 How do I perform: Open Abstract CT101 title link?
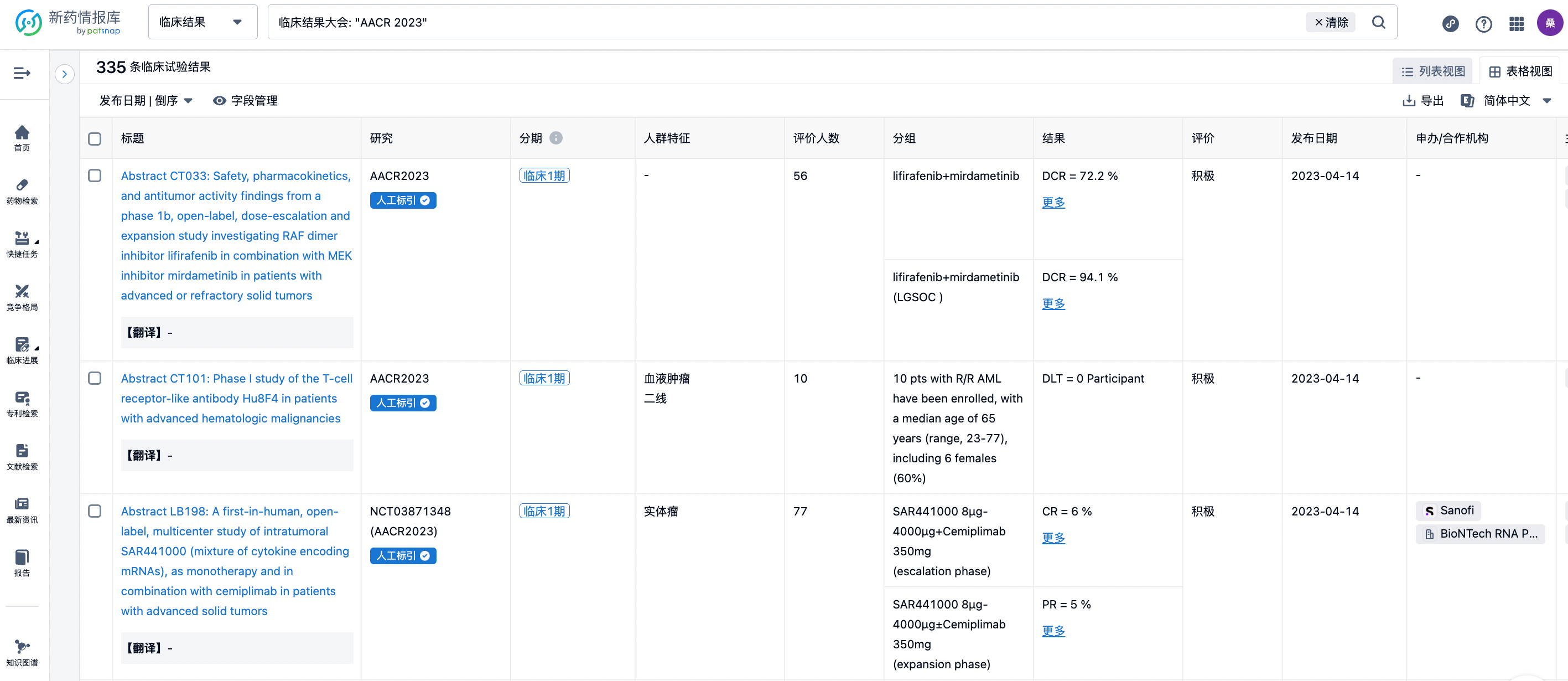pyautogui.click(x=236, y=399)
